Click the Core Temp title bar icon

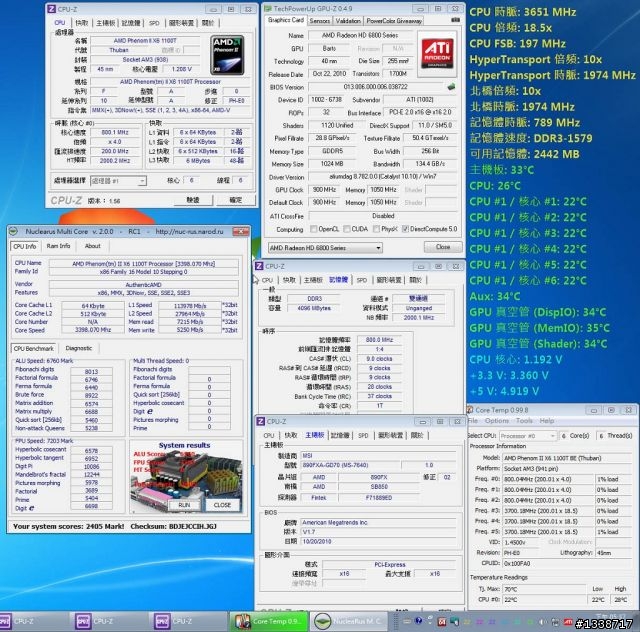pyautogui.click(x=470, y=410)
